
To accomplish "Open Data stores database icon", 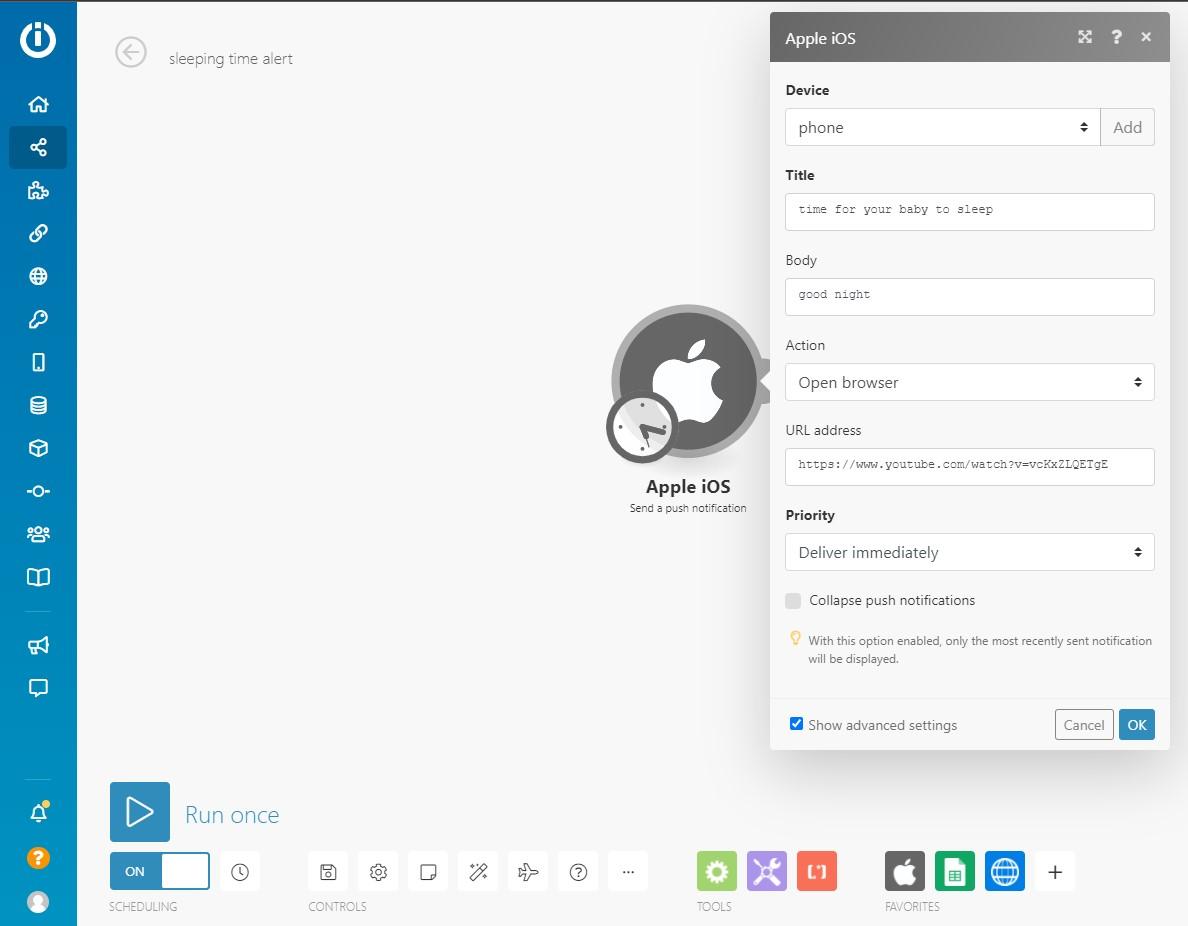I will (38, 405).
